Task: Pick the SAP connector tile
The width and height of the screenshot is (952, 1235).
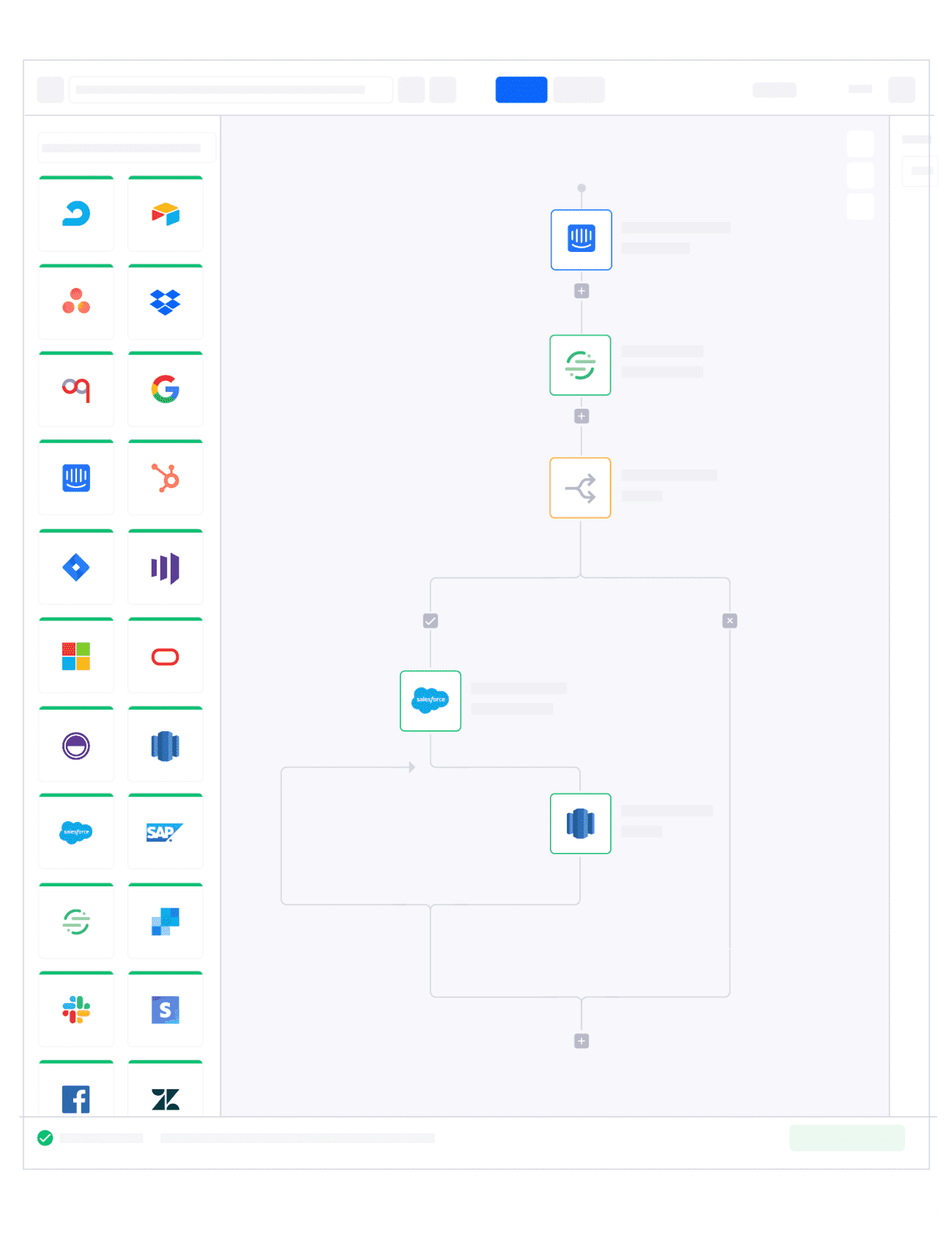Action: 166,831
